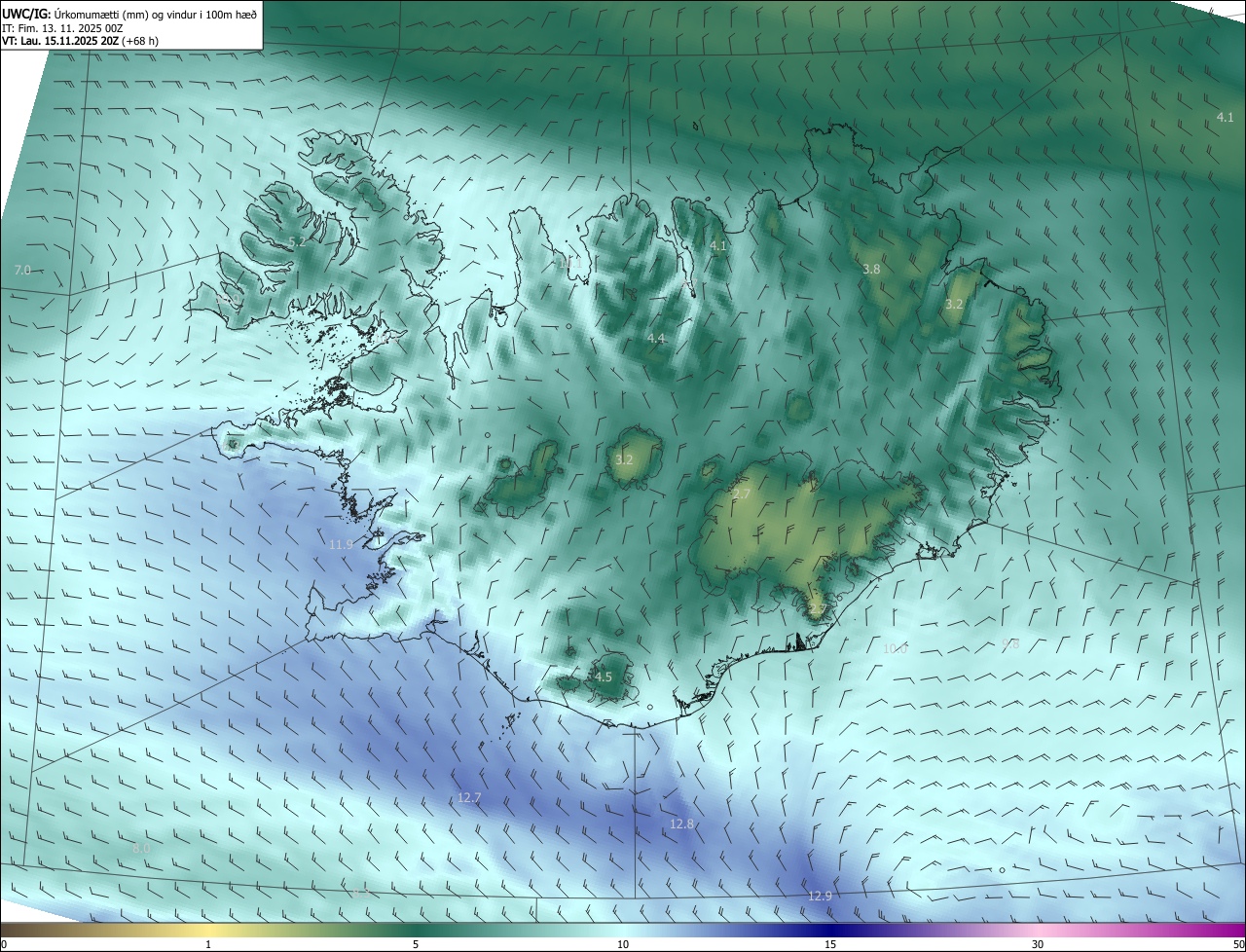The image size is (1246, 952).
Task: Click the valid time 'VT: Lau. 15.11.2025 20Z (+68 h)'
Action: pos(81,41)
